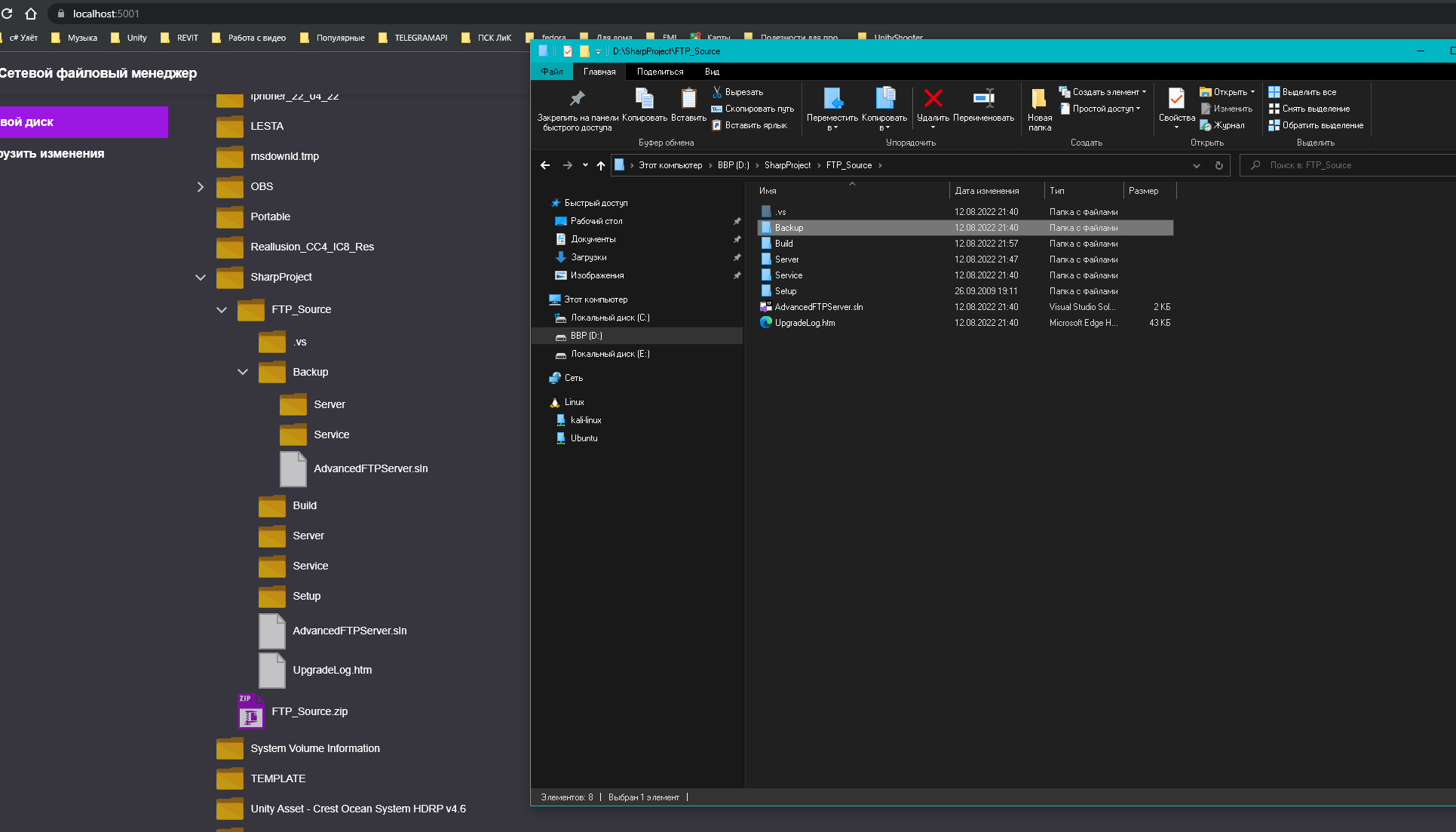Screen dimensions: 1456x832
Task: Open TELEGRAMAPI bookmark folder
Action: coord(412,38)
